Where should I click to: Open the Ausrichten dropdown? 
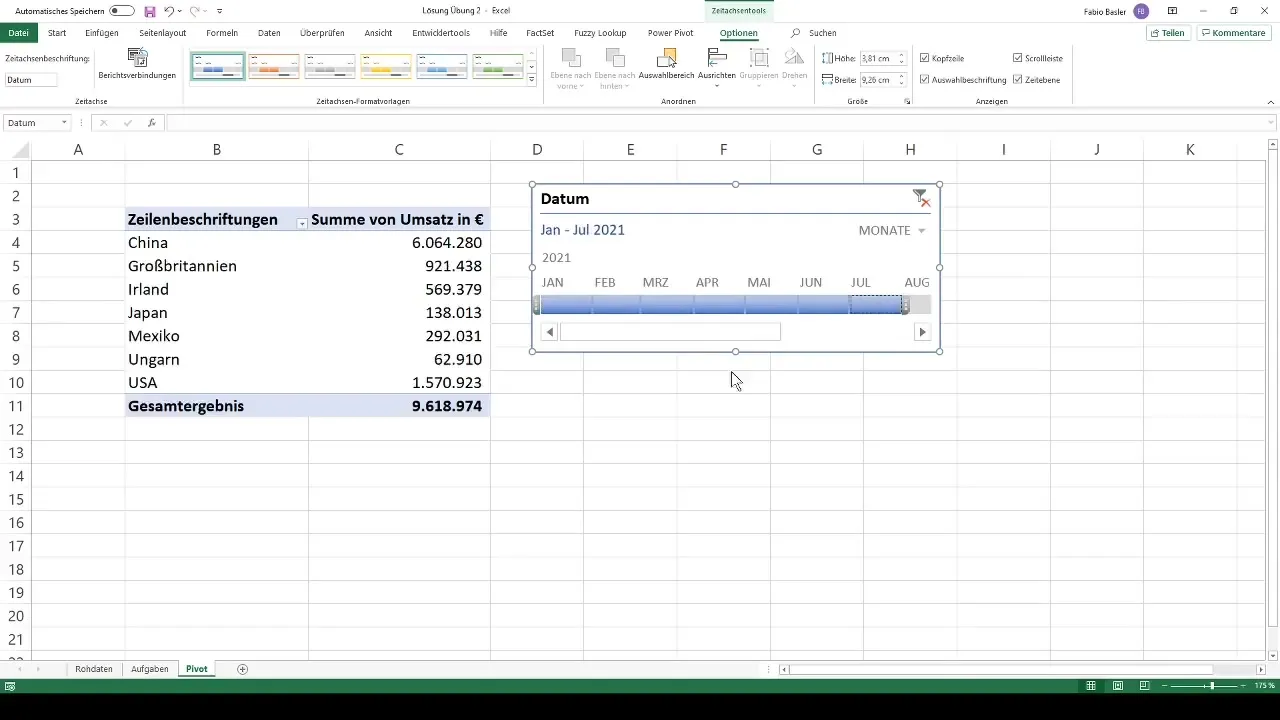[x=717, y=68]
